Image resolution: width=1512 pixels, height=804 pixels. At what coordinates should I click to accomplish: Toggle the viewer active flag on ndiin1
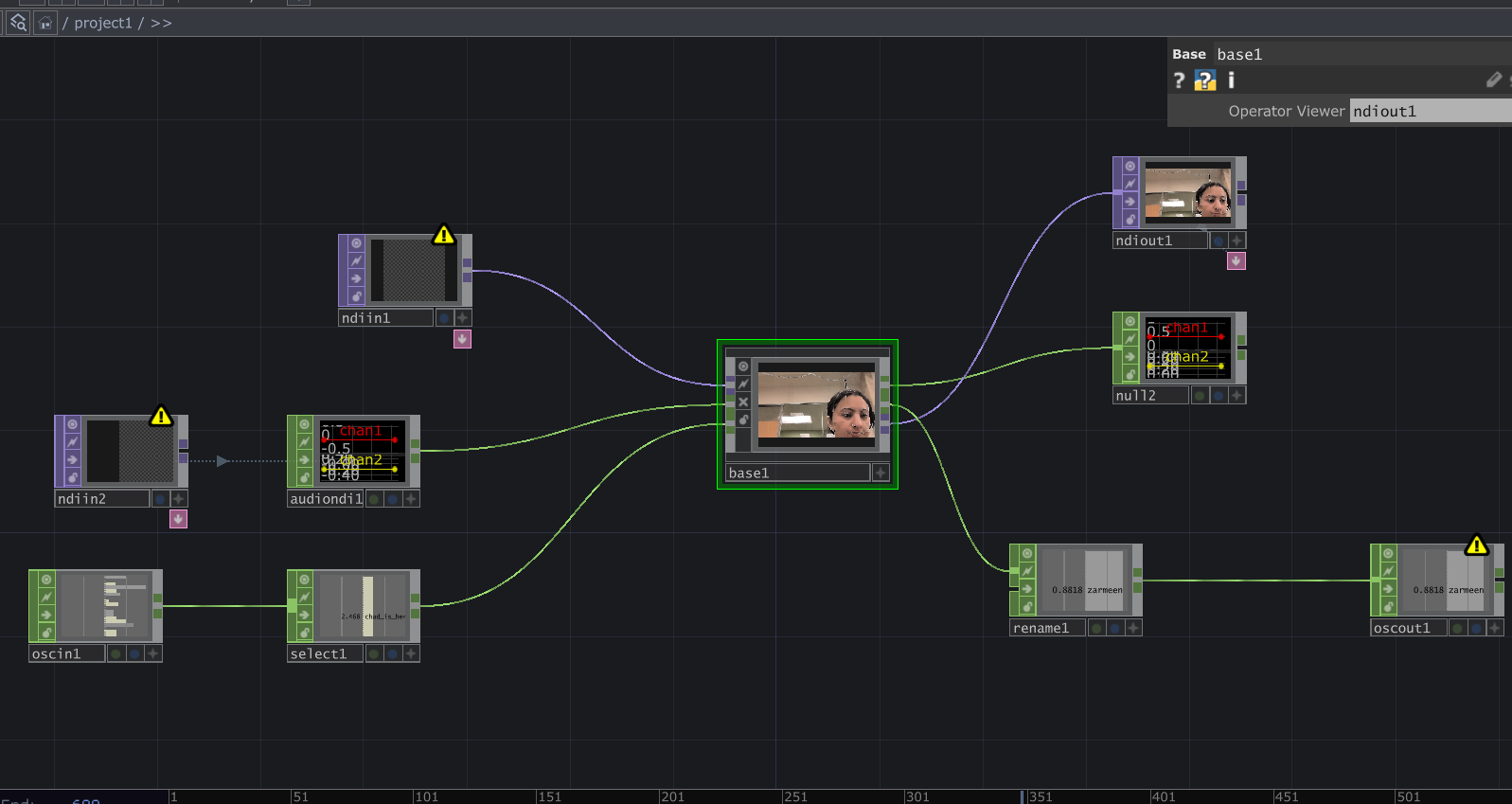tap(356, 243)
